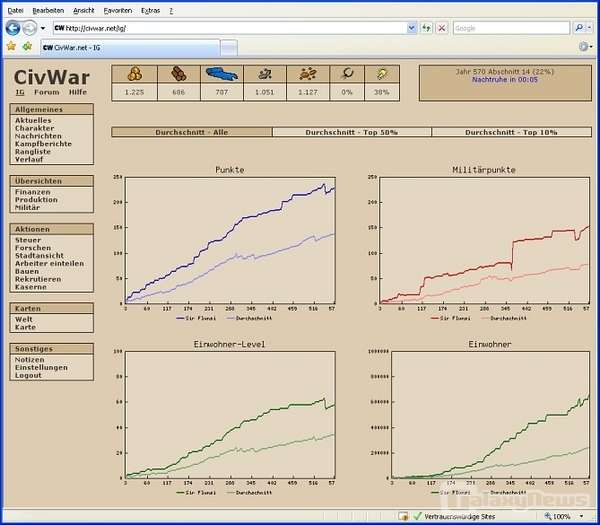This screenshot has width=600, height=525.
Task: Click the wood logs resource icon
Action: point(178,73)
